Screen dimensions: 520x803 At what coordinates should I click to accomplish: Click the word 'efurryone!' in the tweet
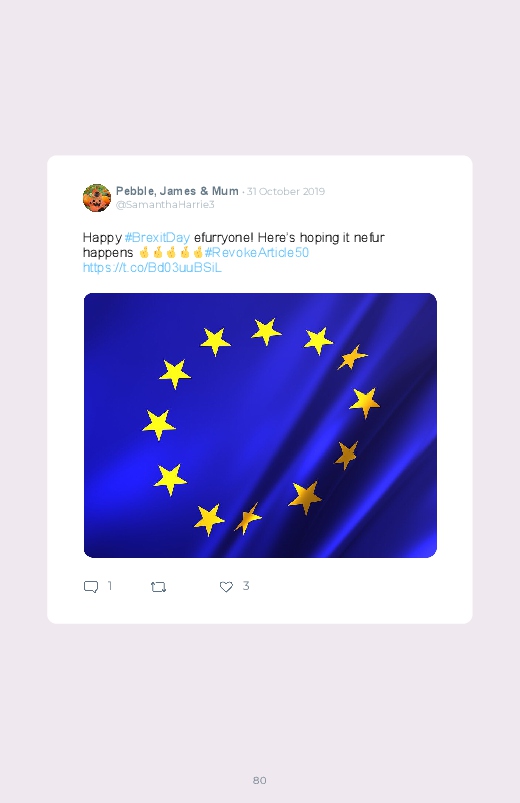[224, 238]
